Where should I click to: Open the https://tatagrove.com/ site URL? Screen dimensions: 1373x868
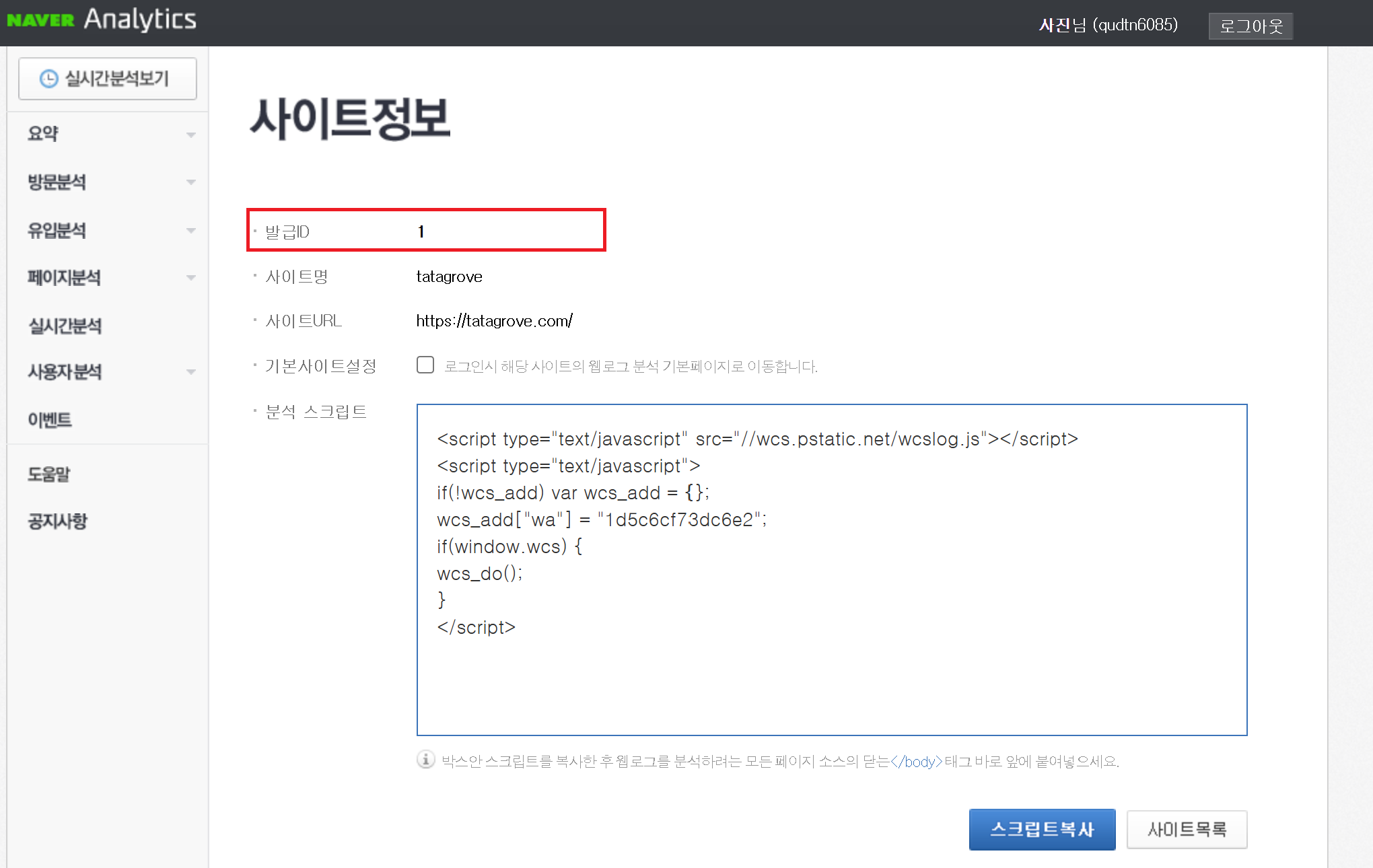(495, 320)
